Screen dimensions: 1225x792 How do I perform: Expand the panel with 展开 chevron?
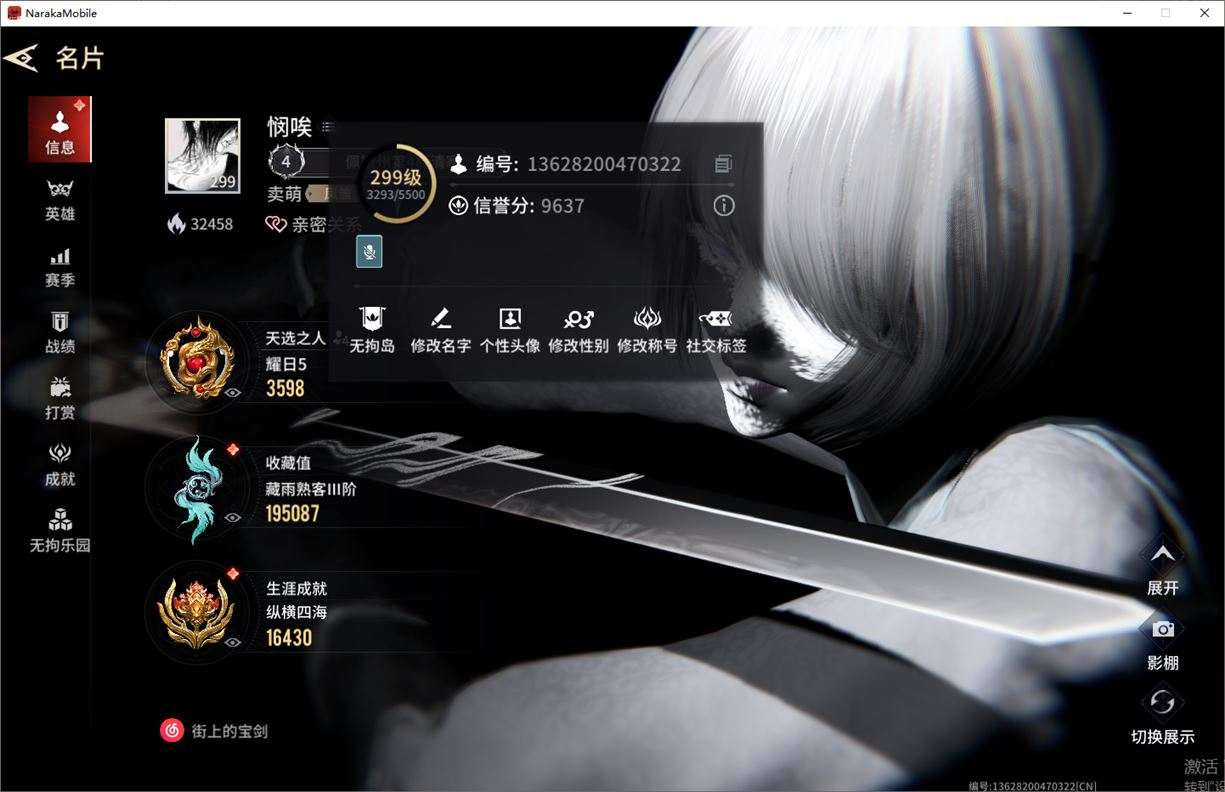pyautogui.click(x=1163, y=567)
